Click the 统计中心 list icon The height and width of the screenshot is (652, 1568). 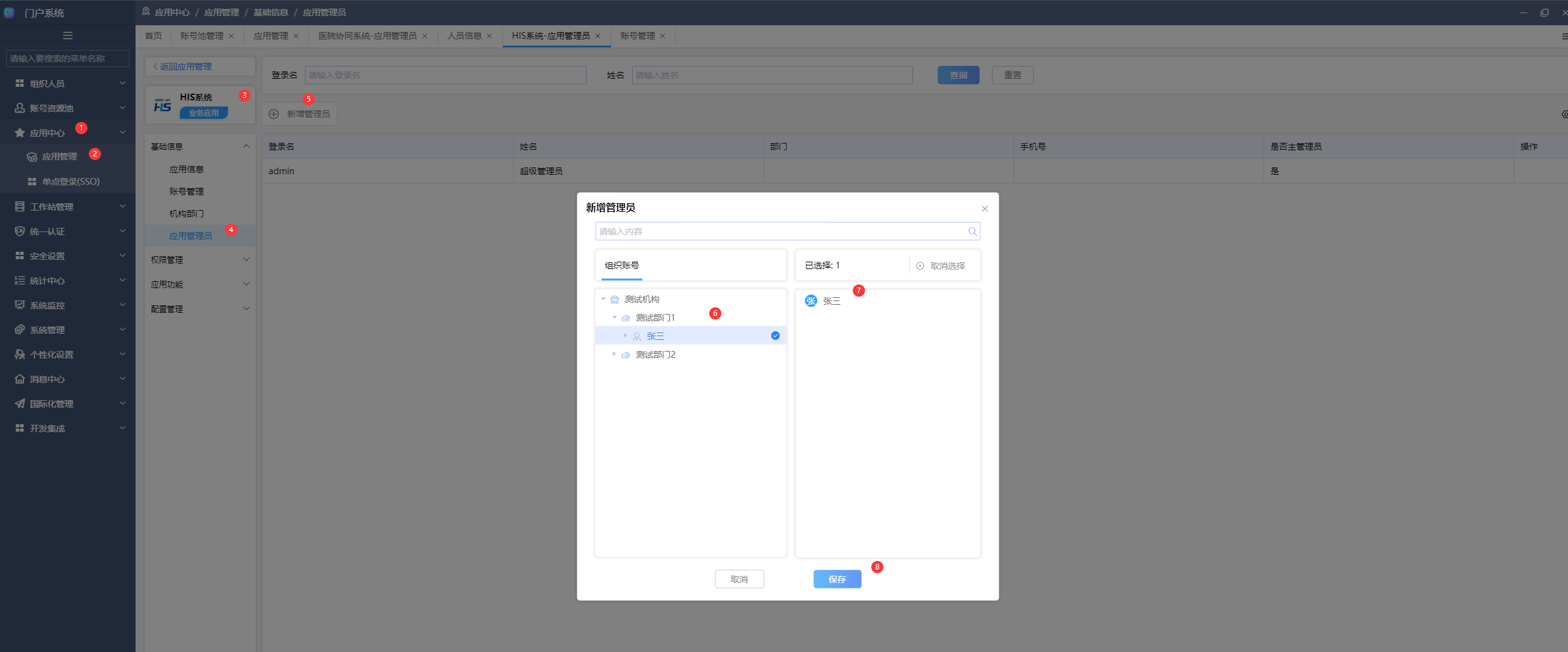(x=20, y=280)
